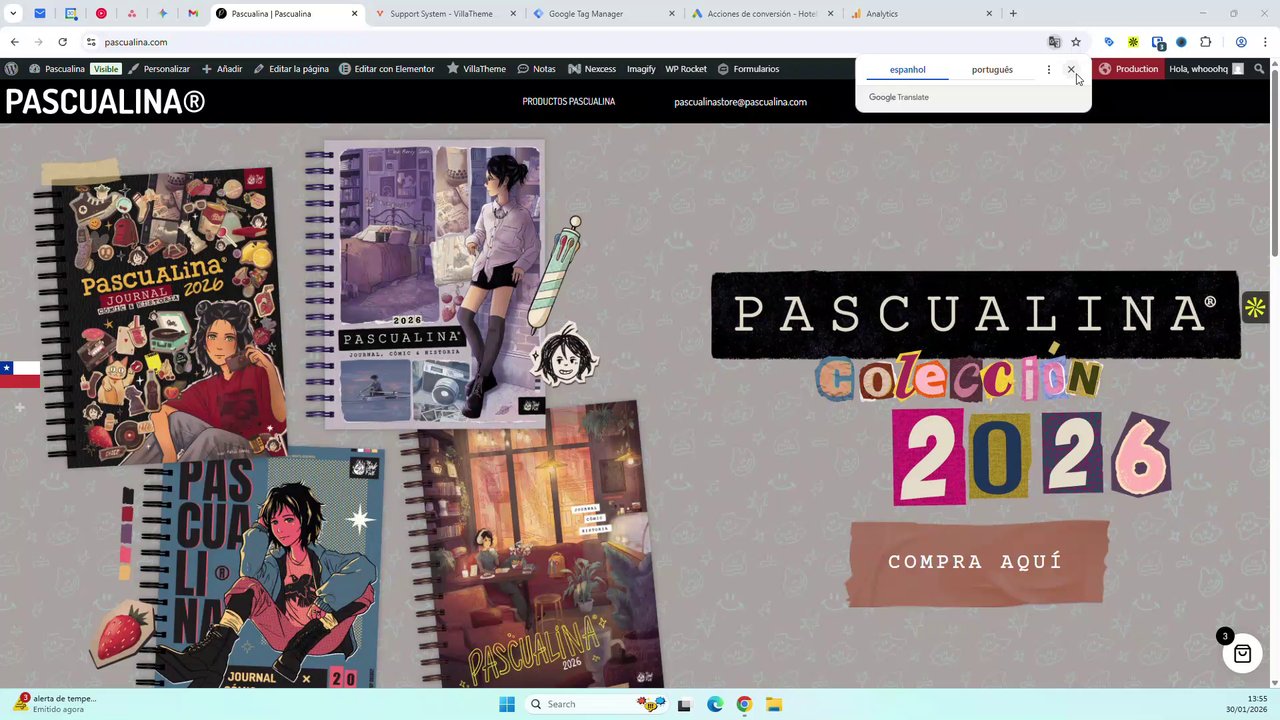
Task: Click the Visible status badge
Action: [x=105, y=69]
